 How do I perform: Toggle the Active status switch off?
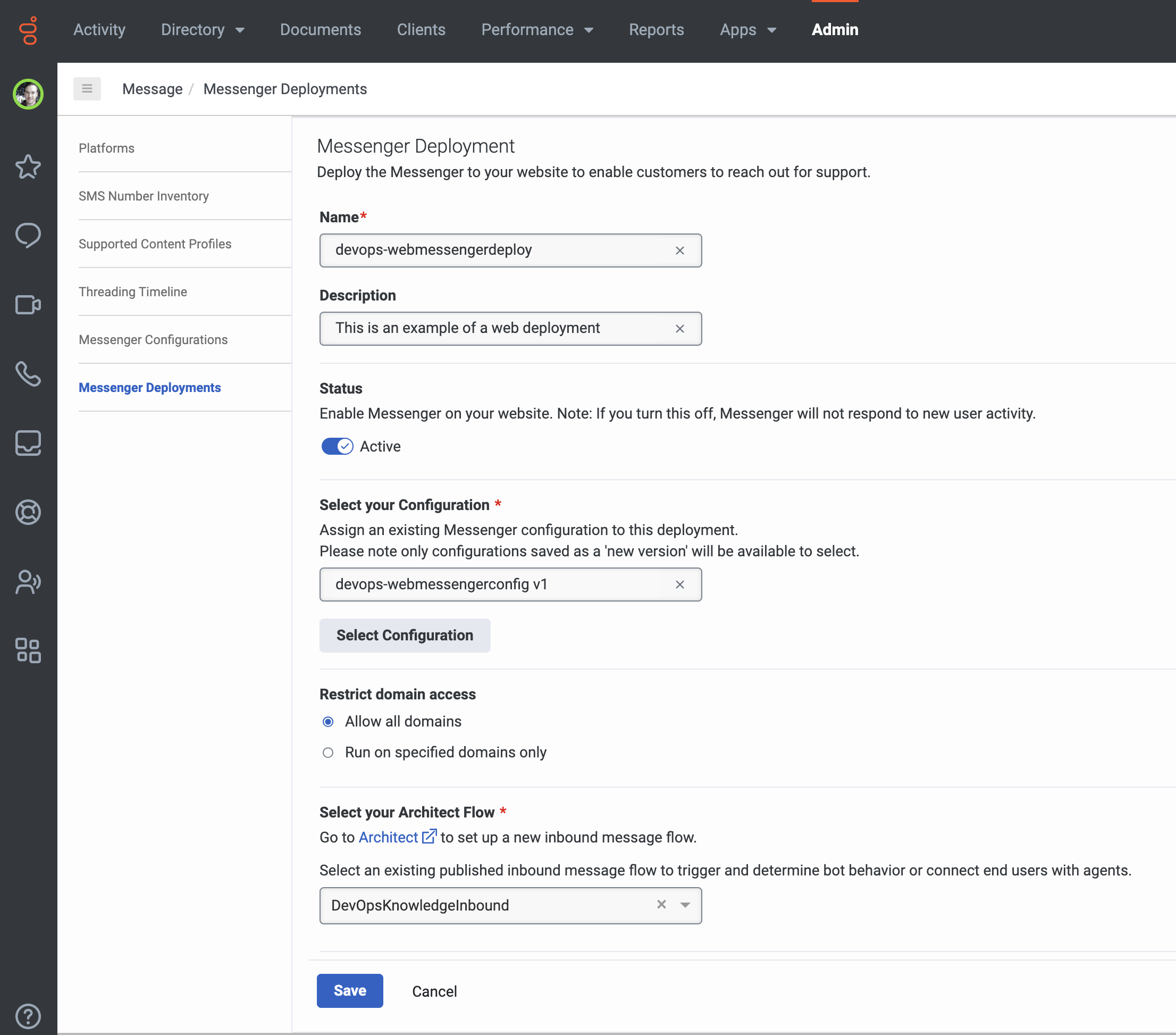337,446
